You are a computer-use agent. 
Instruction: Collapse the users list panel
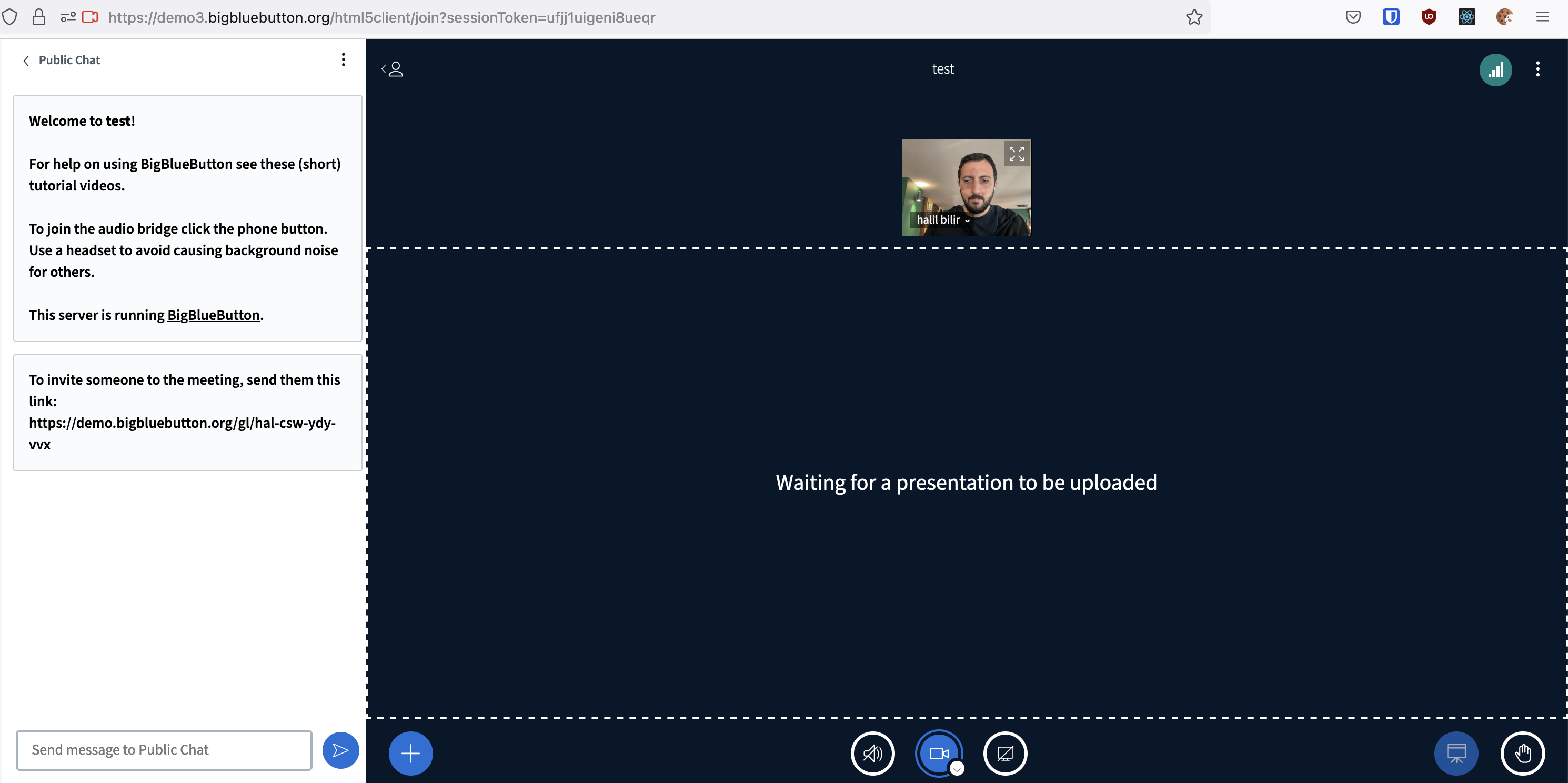(392, 69)
